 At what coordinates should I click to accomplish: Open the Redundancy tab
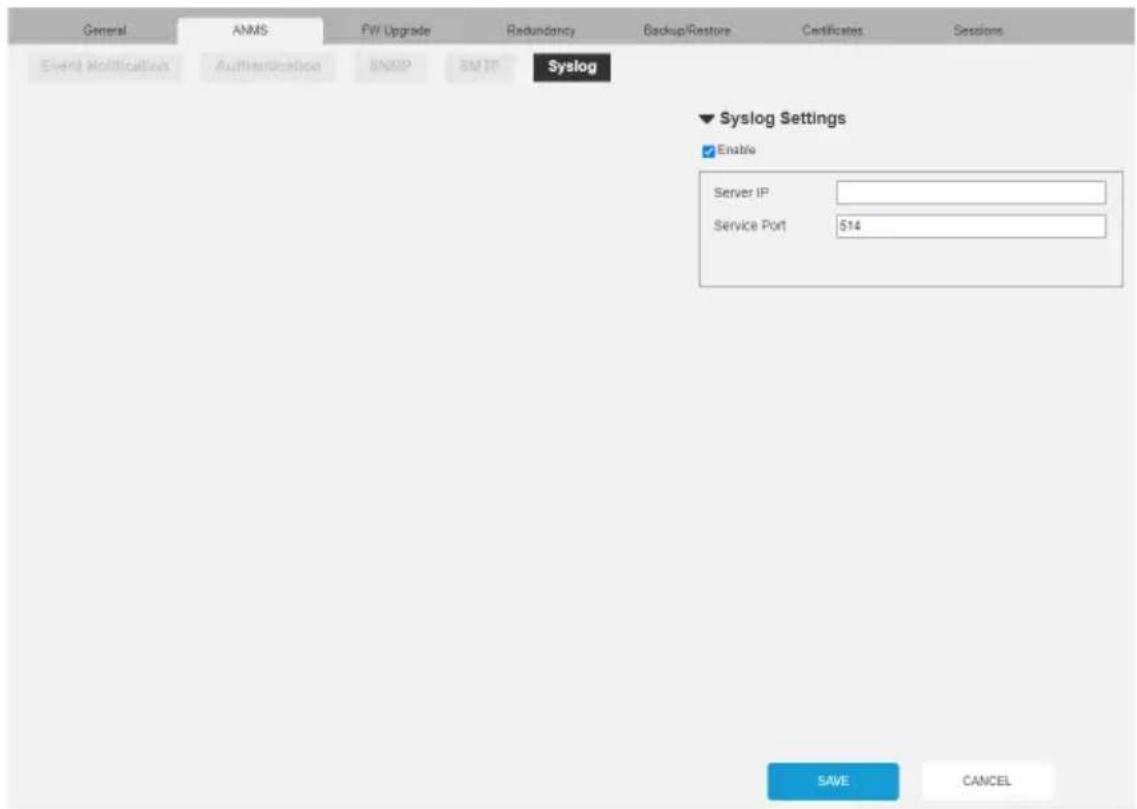[541, 30]
